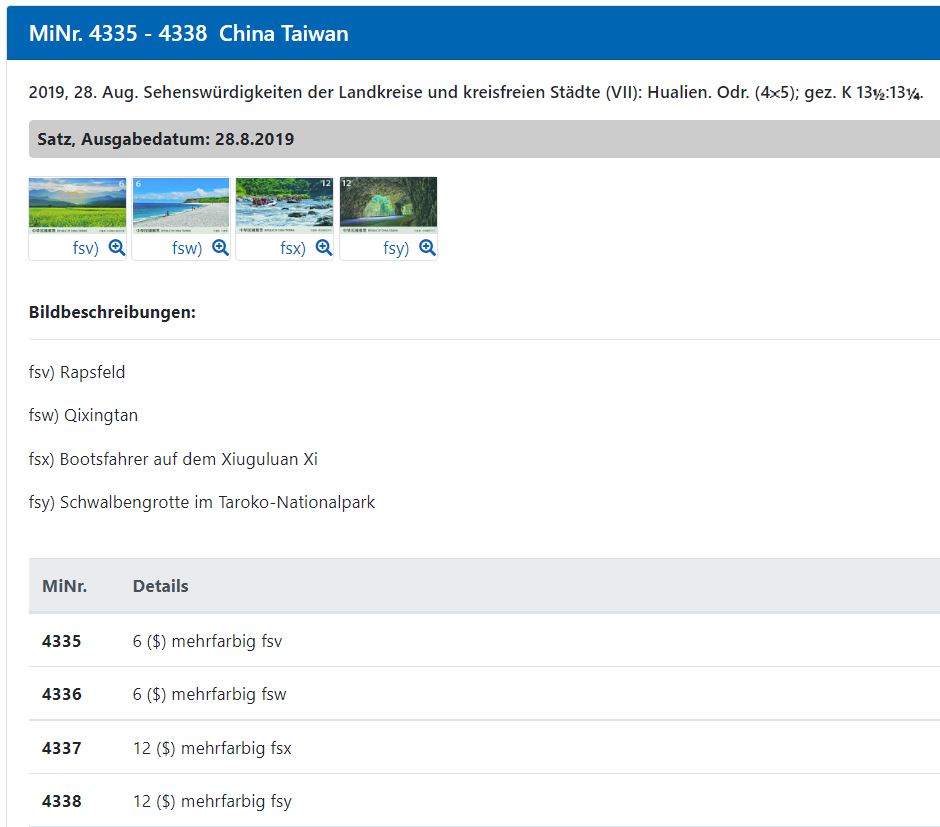Select the fsy) link below the fourth stamp
Screen dimensions: 940x827
(x=396, y=248)
